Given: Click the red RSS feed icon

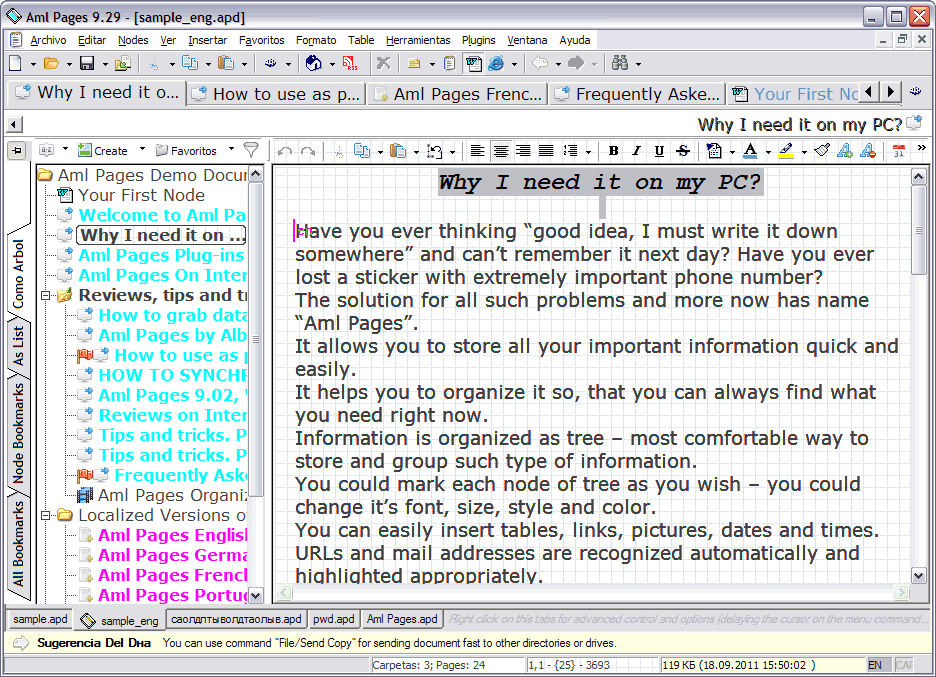Looking at the screenshot, I should (x=350, y=63).
